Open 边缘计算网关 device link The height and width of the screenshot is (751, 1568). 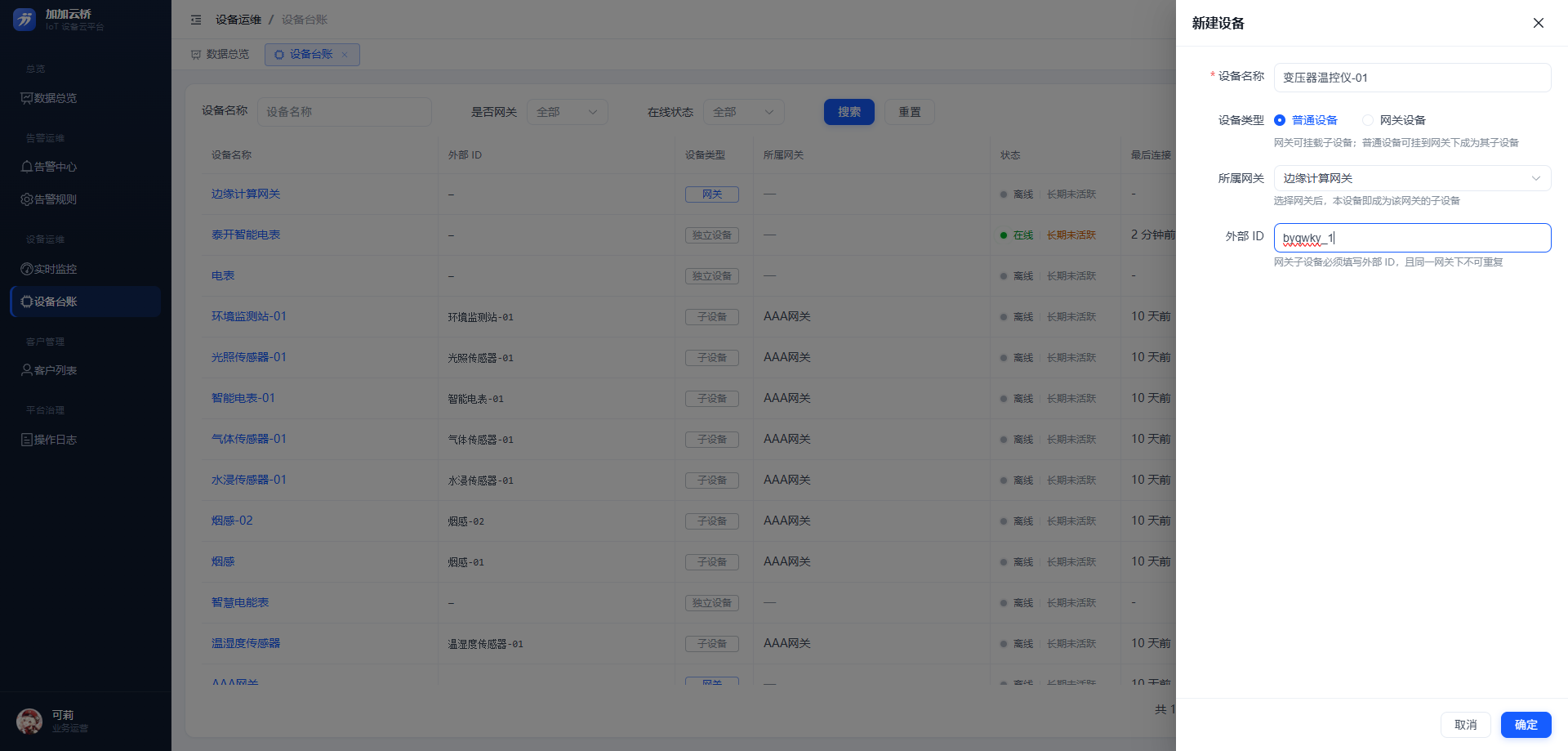pyautogui.click(x=246, y=194)
